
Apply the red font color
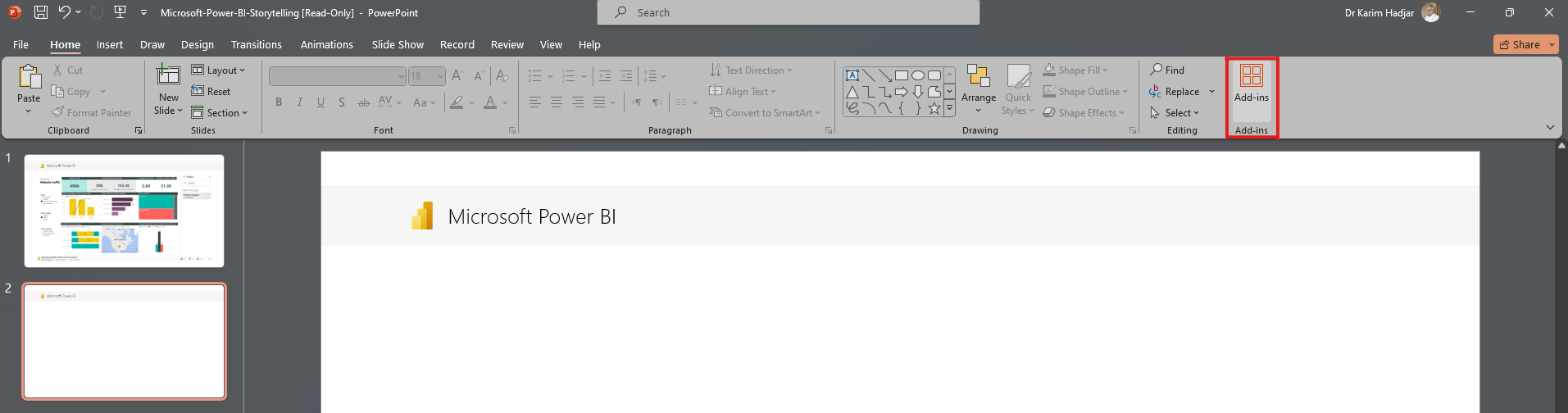pos(490,102)
